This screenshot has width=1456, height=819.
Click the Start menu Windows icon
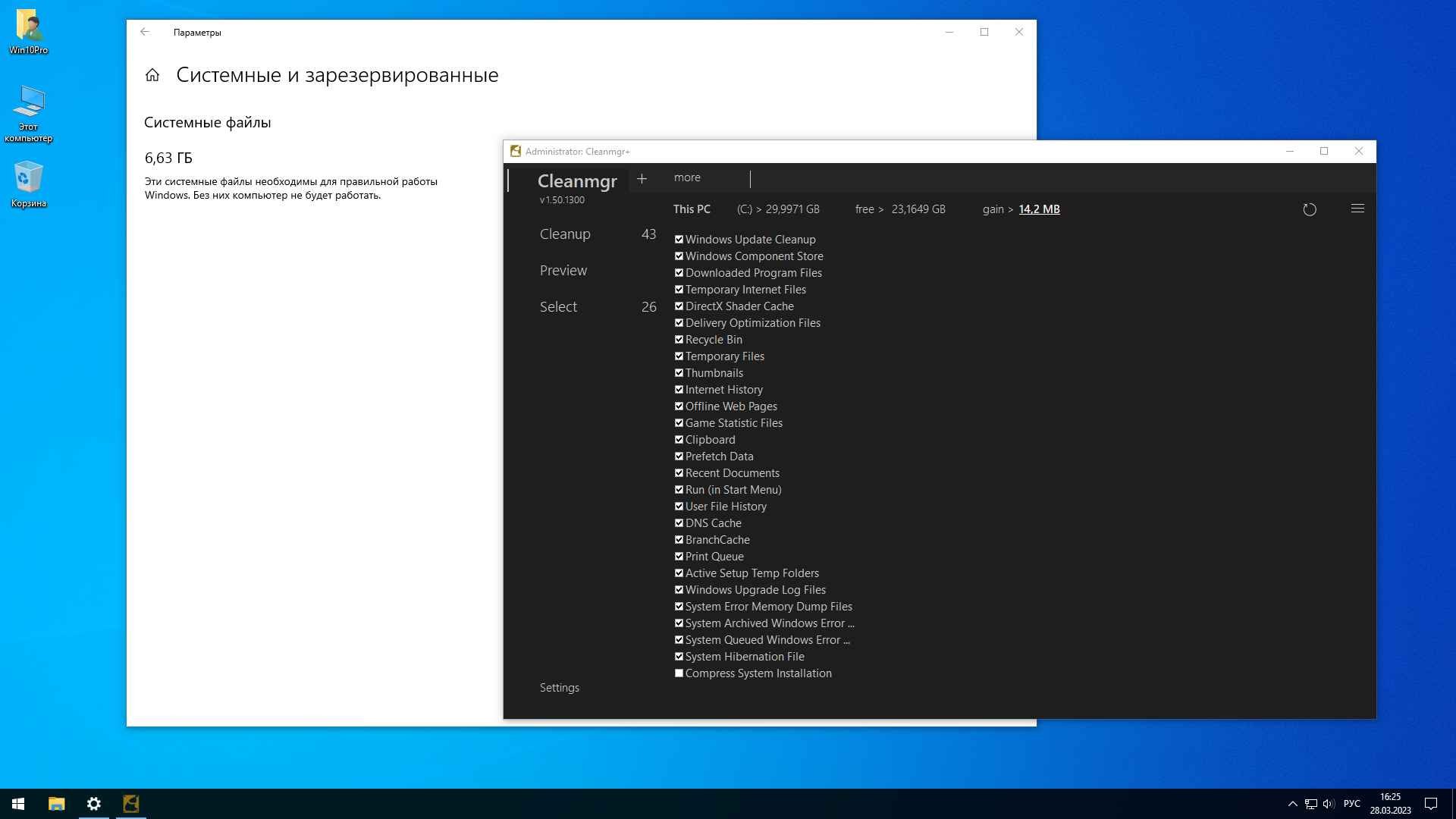pyautogui.click(x=18, y=804)
